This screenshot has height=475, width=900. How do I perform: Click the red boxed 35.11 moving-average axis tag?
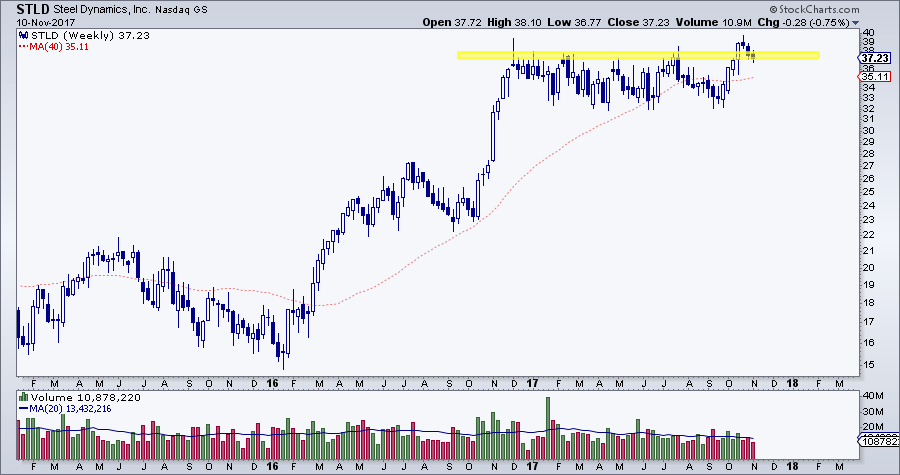[876, 77]
